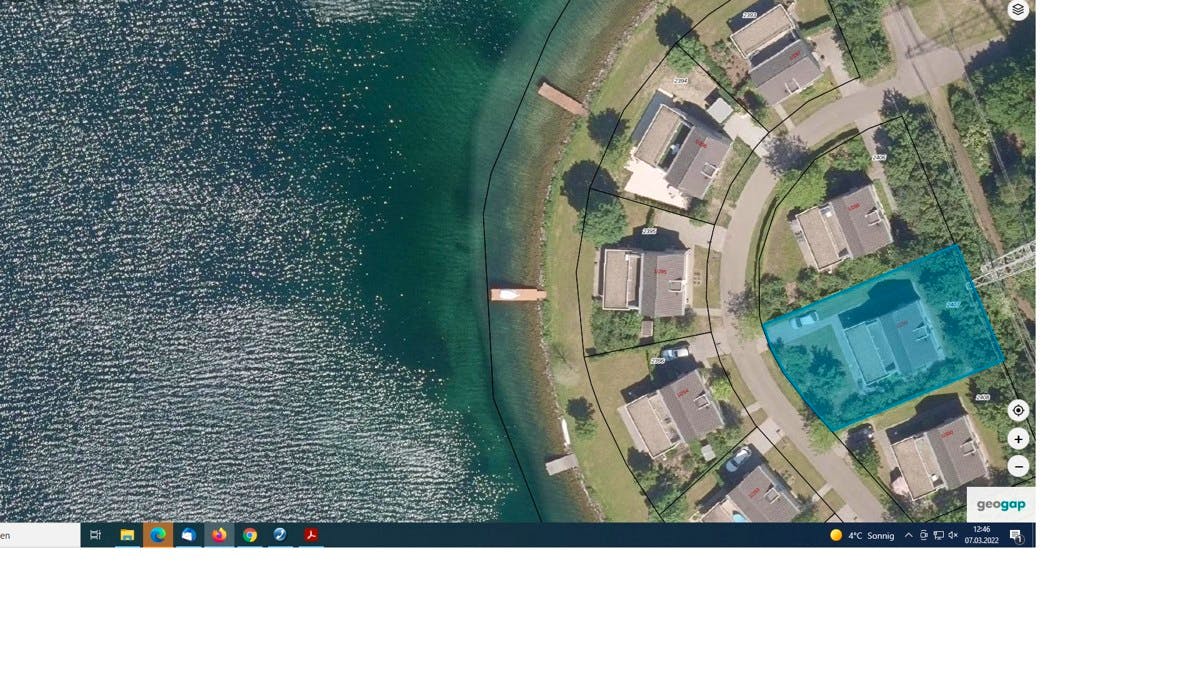Launch Google Chrome from the taskbar
The height and width of the screenshot is (675, 1200).
click(250, 535)
